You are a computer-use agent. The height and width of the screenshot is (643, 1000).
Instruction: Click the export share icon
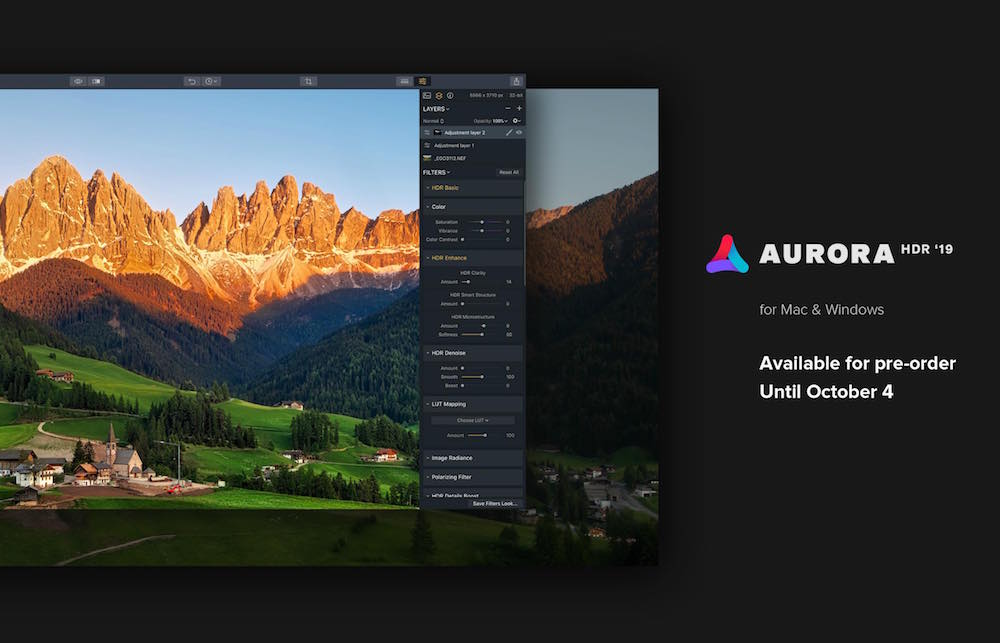tap(516, 81)
